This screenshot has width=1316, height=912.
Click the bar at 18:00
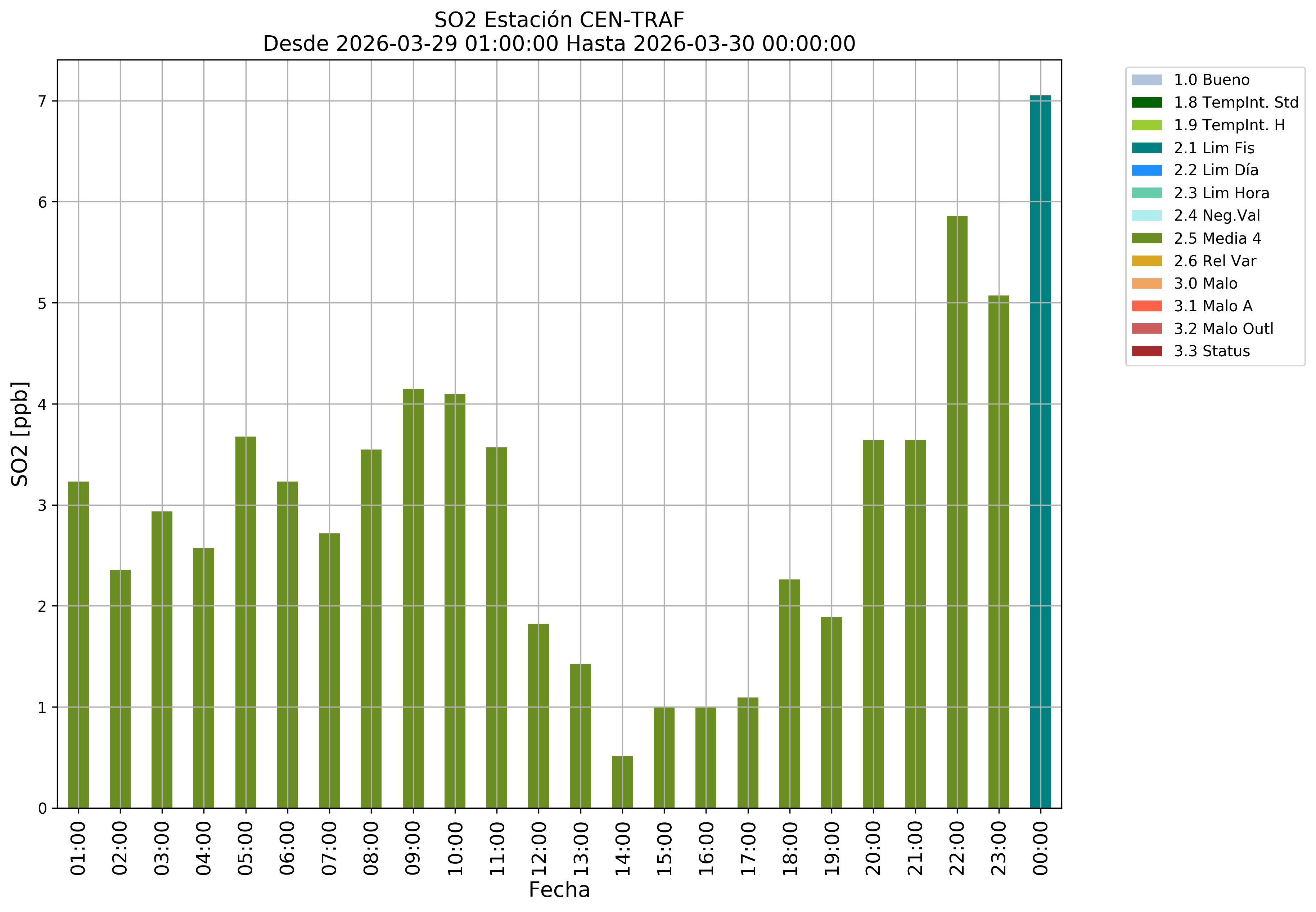click(x=789, y=694)
